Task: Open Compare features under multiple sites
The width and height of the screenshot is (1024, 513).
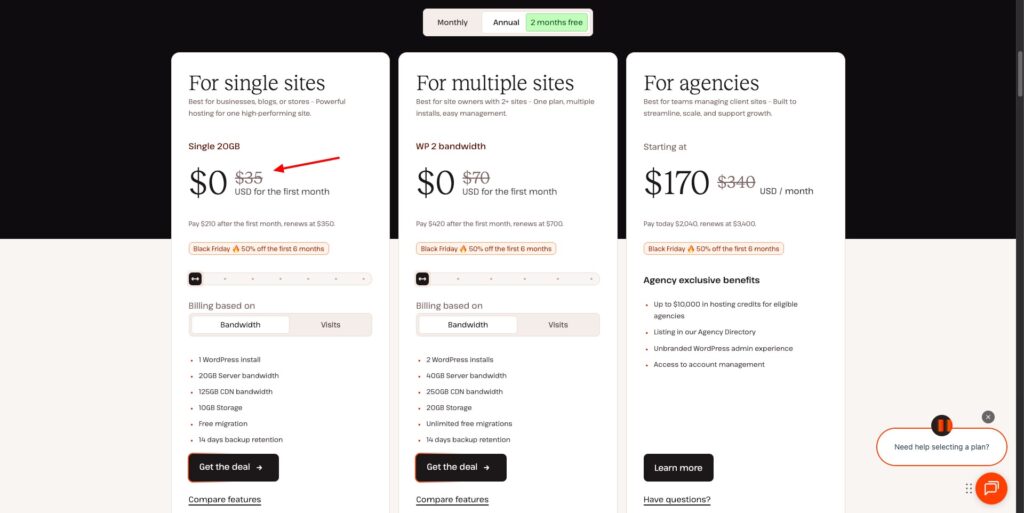Action: pos(452,499)
